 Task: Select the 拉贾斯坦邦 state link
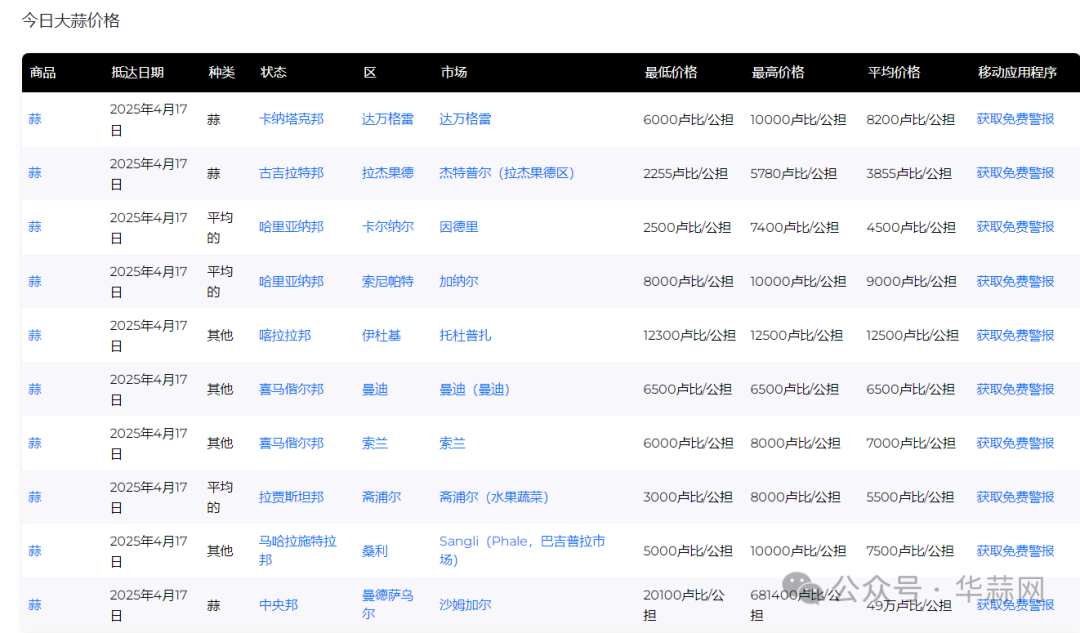(x=291, y=497)
